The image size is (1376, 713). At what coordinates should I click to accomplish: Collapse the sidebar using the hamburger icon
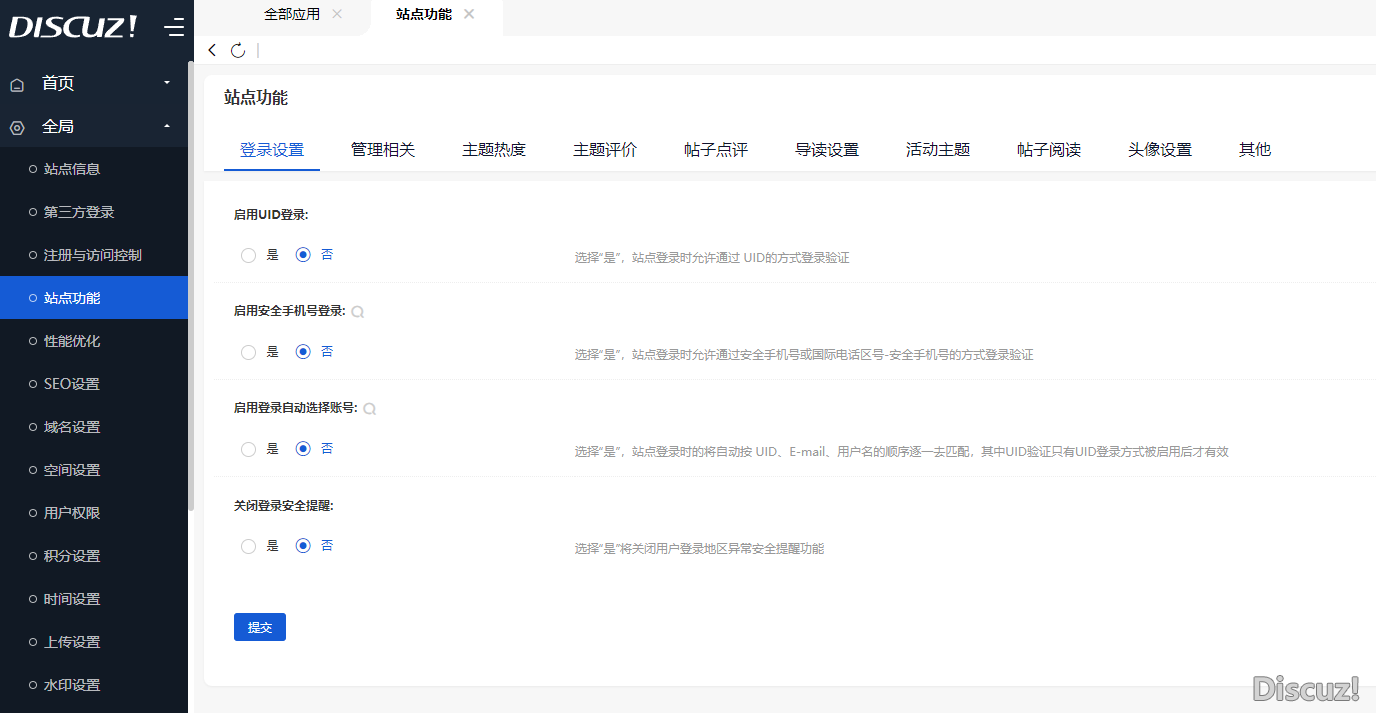(x=174, y=27)
